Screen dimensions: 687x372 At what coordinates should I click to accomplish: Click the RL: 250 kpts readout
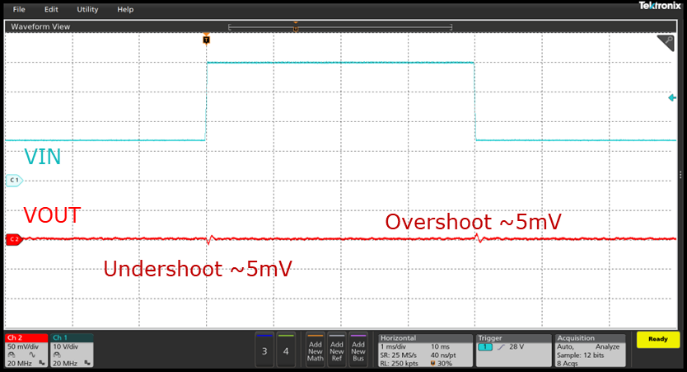tap(399, 363)
